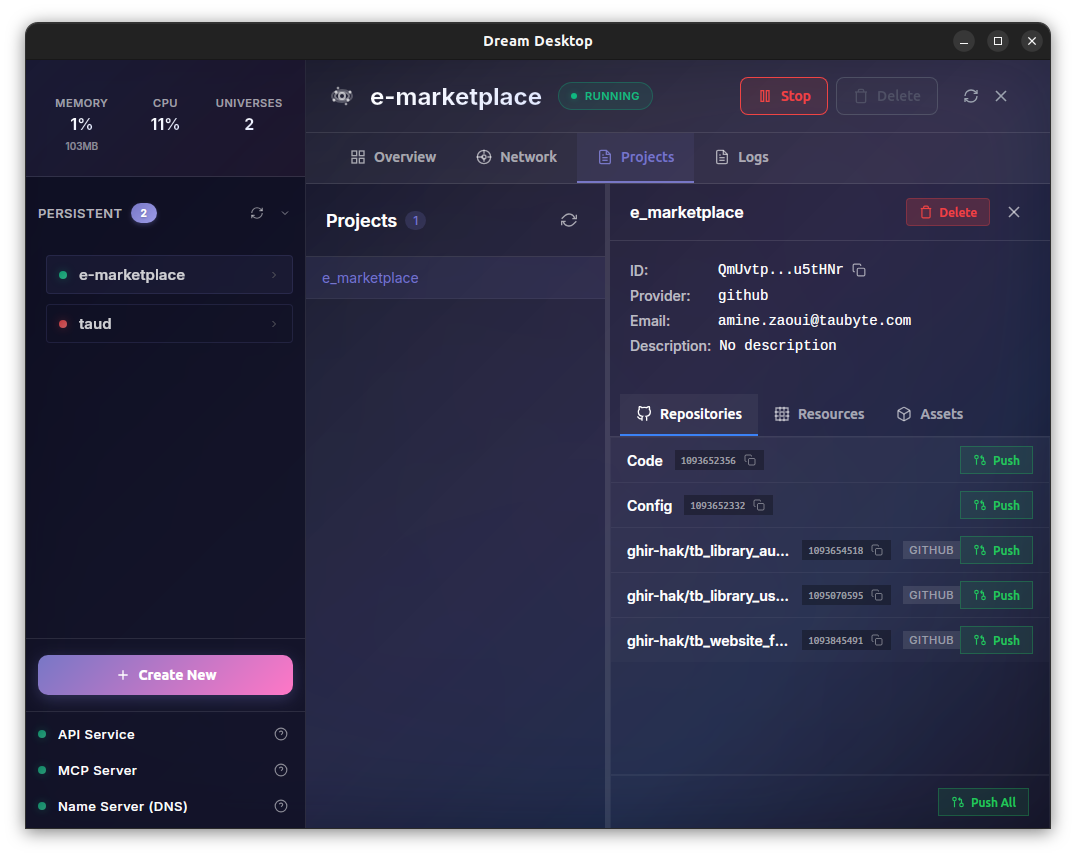Click the Projects count badge 1
The width and height of the screenshot is (1076, 857).
415,221
